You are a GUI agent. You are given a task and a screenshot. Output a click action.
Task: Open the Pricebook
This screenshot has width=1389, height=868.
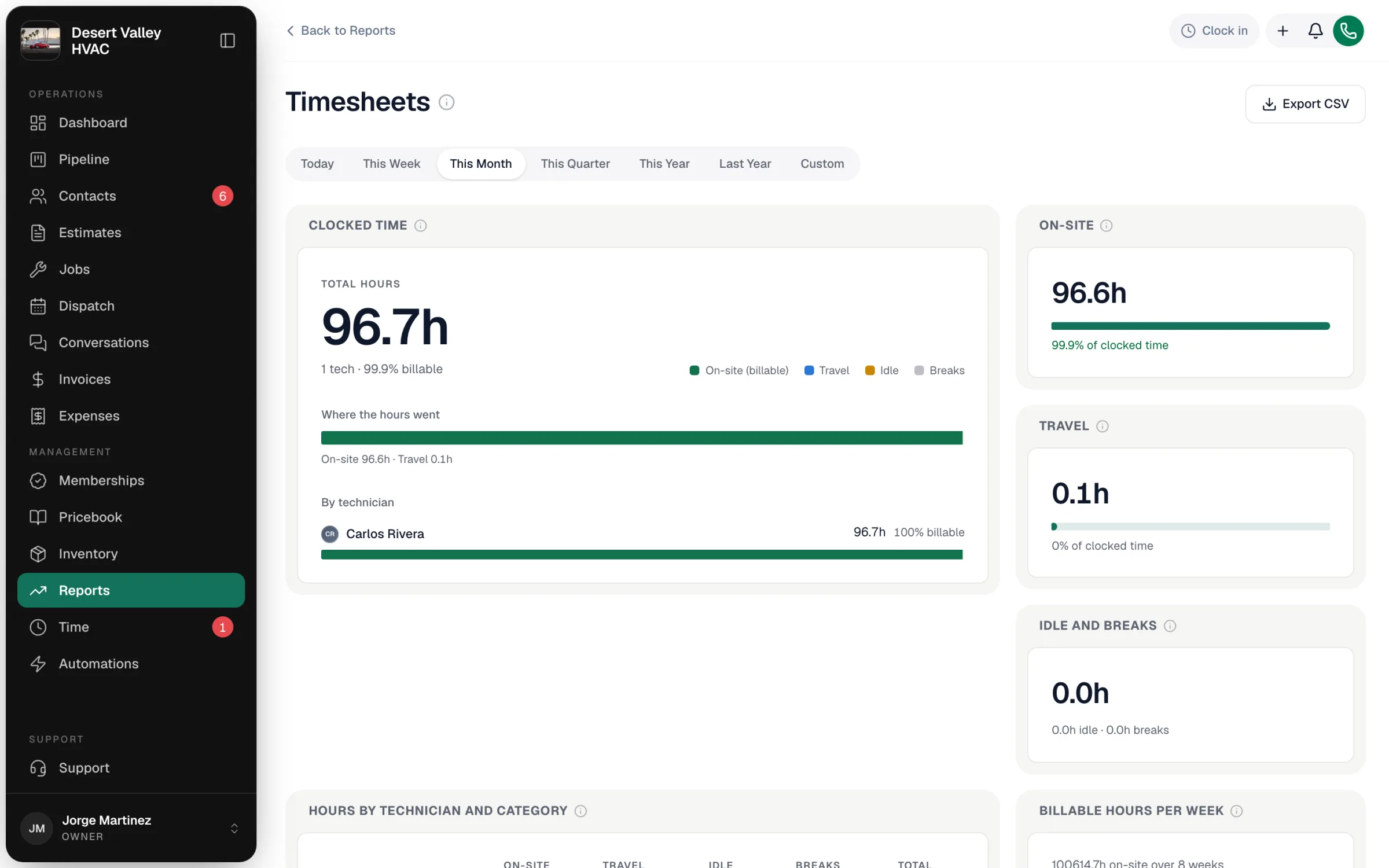pyautogui.click(x=131, y=517)
